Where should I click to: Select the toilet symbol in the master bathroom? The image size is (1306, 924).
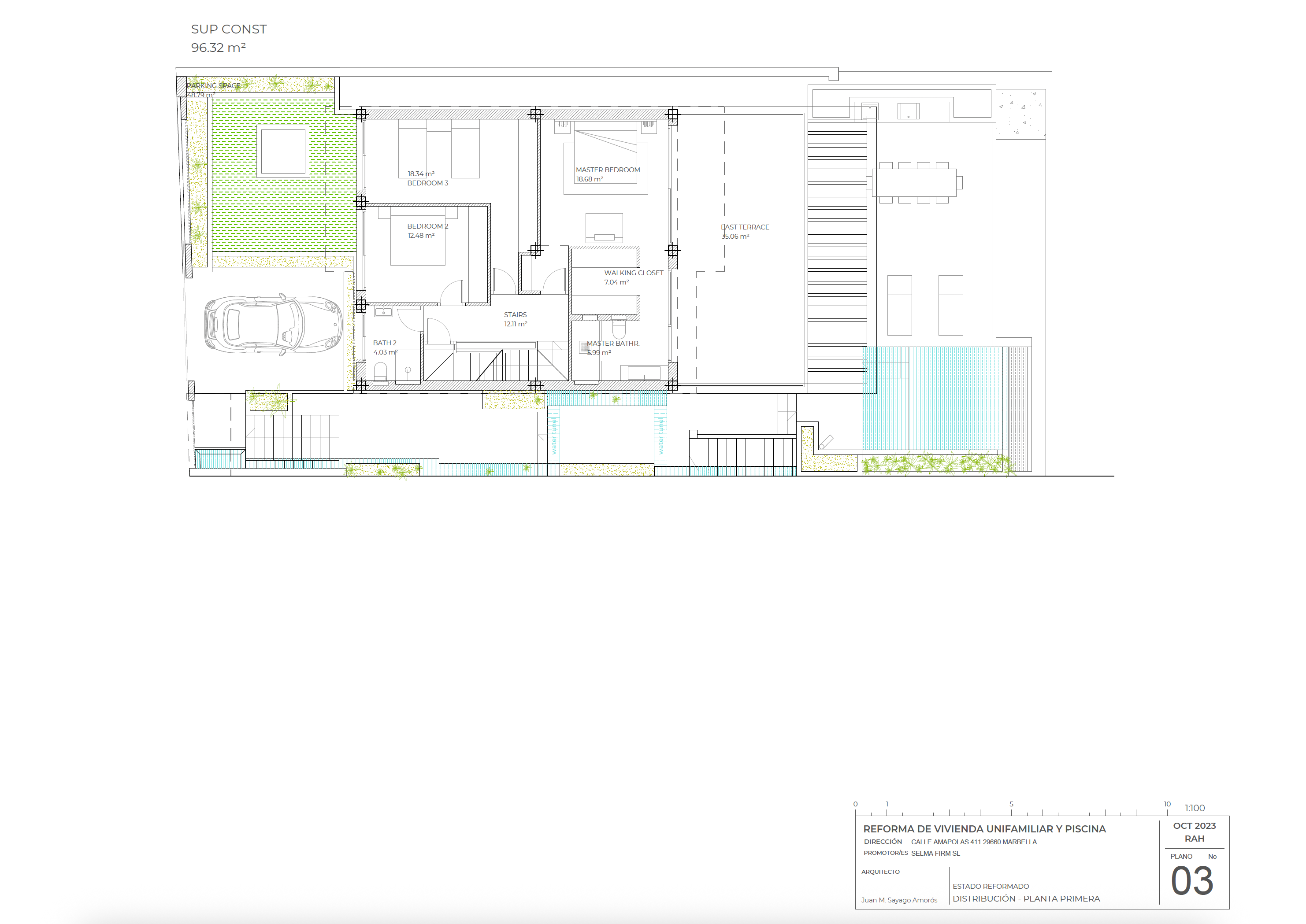click(x=619, y=330)
